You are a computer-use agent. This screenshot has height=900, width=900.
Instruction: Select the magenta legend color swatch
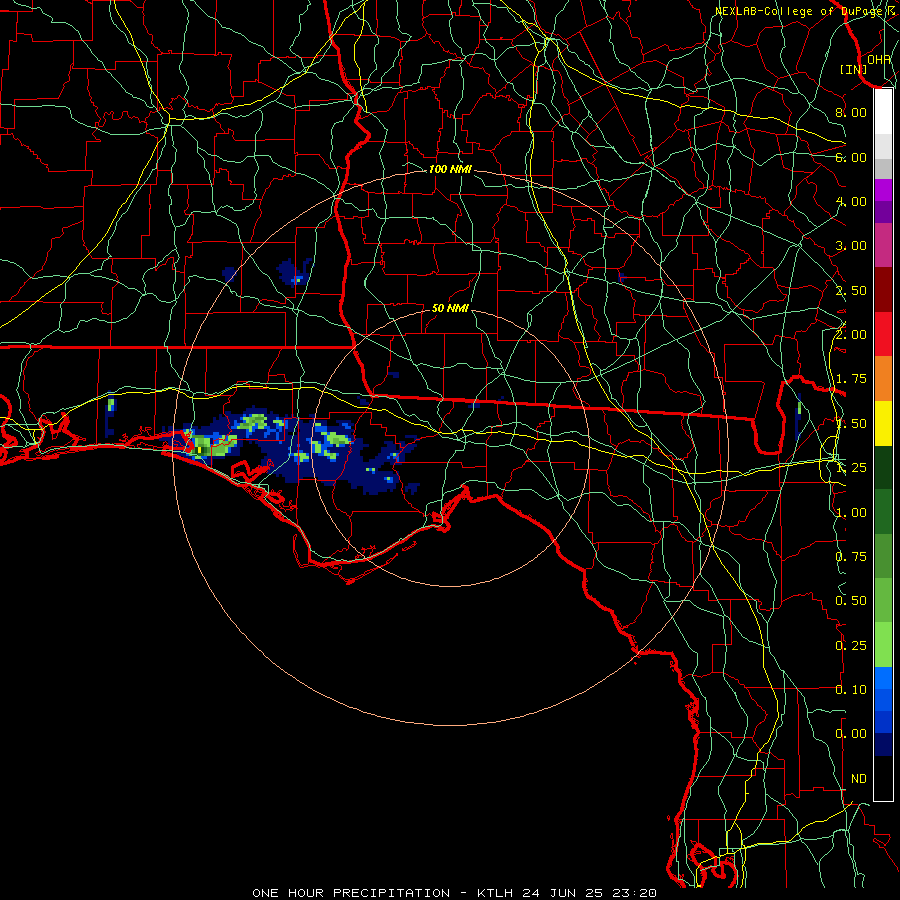[883, 190]
